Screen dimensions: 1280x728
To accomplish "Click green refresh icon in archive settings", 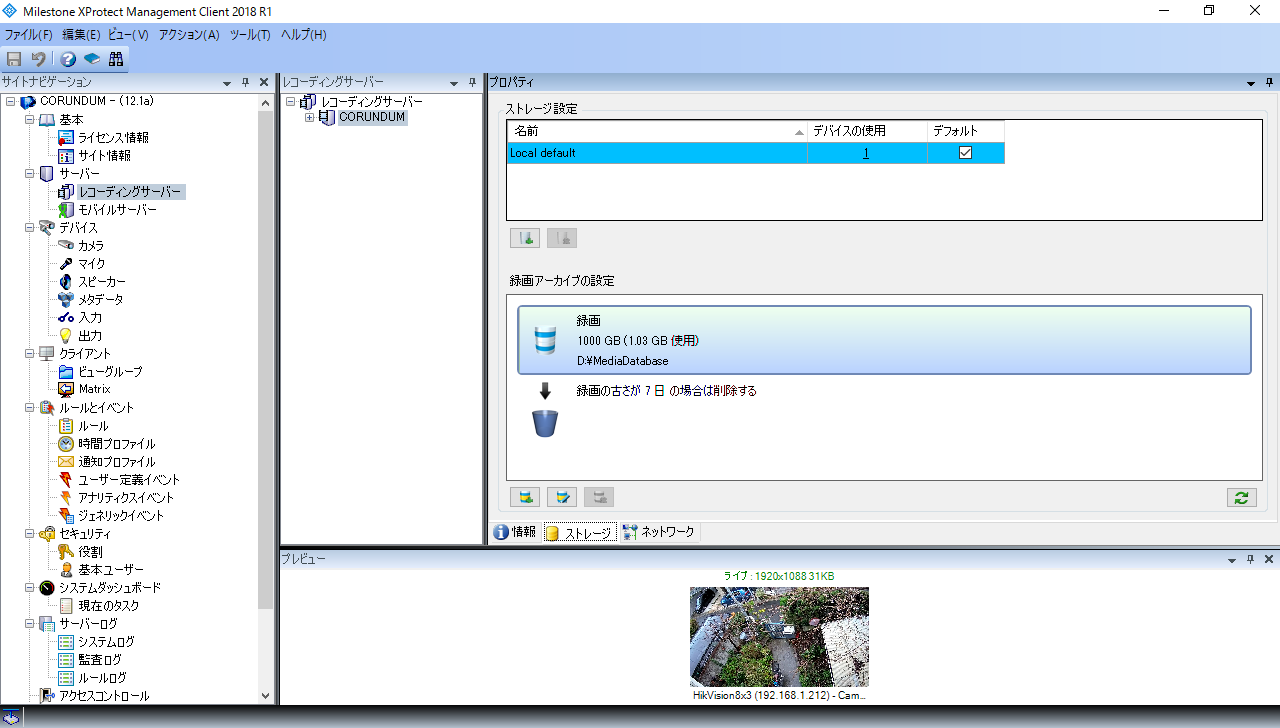I will point(1242,497).
